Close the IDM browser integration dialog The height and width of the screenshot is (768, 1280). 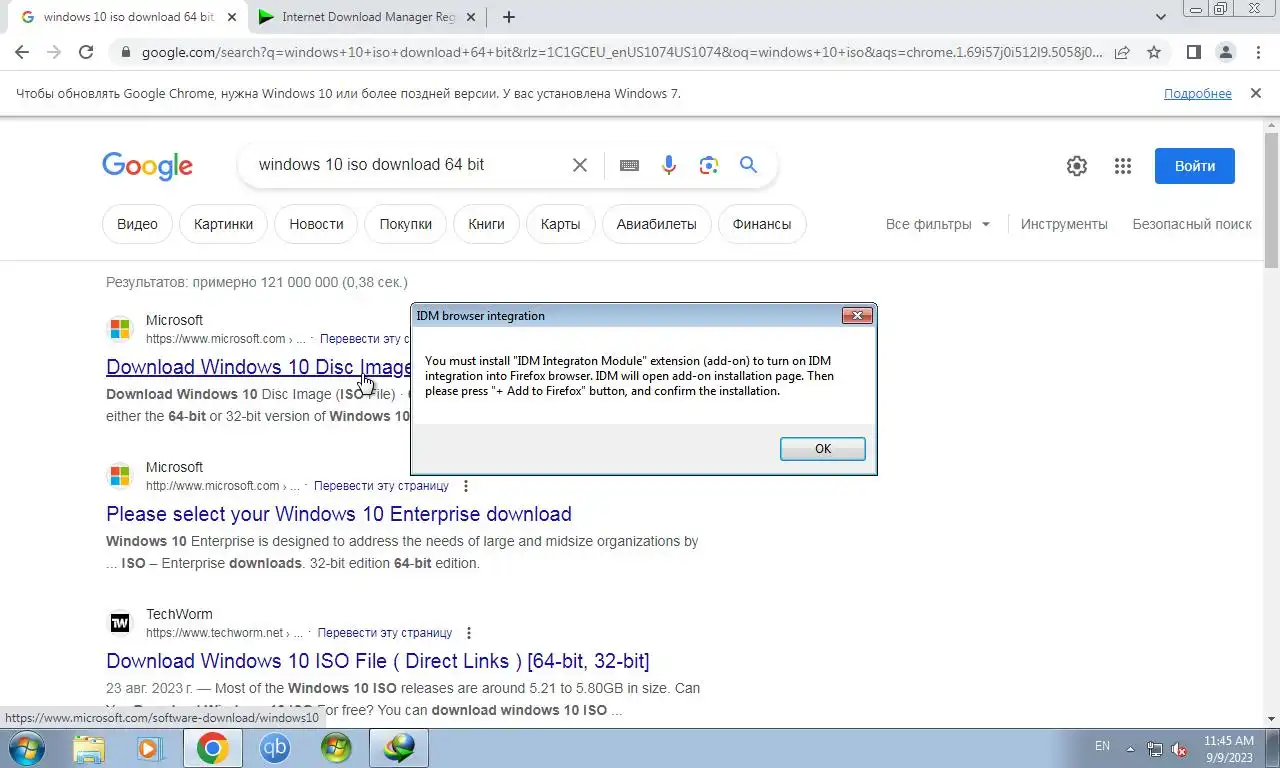857,315
